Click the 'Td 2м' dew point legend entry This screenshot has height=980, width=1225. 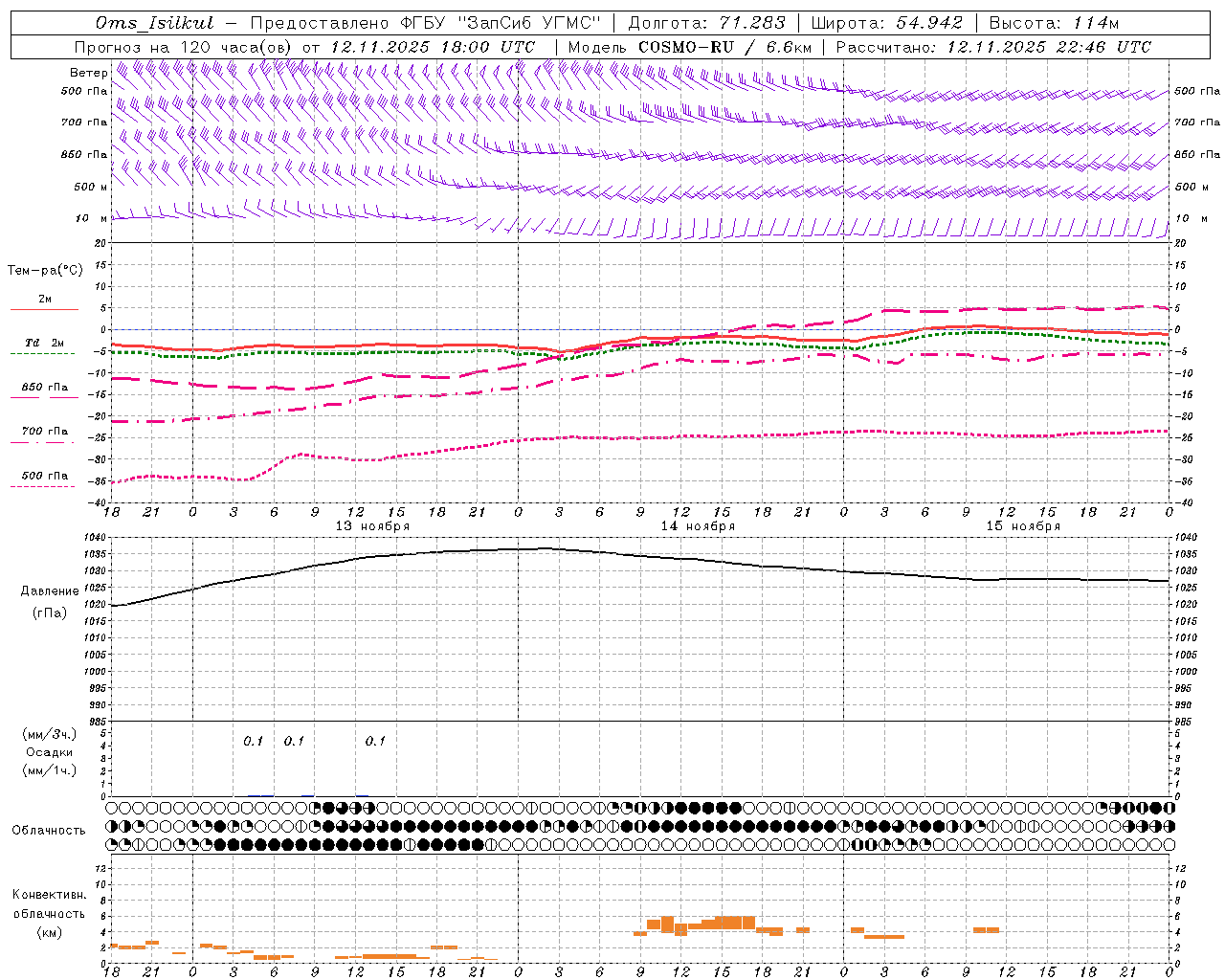(44, 343)
